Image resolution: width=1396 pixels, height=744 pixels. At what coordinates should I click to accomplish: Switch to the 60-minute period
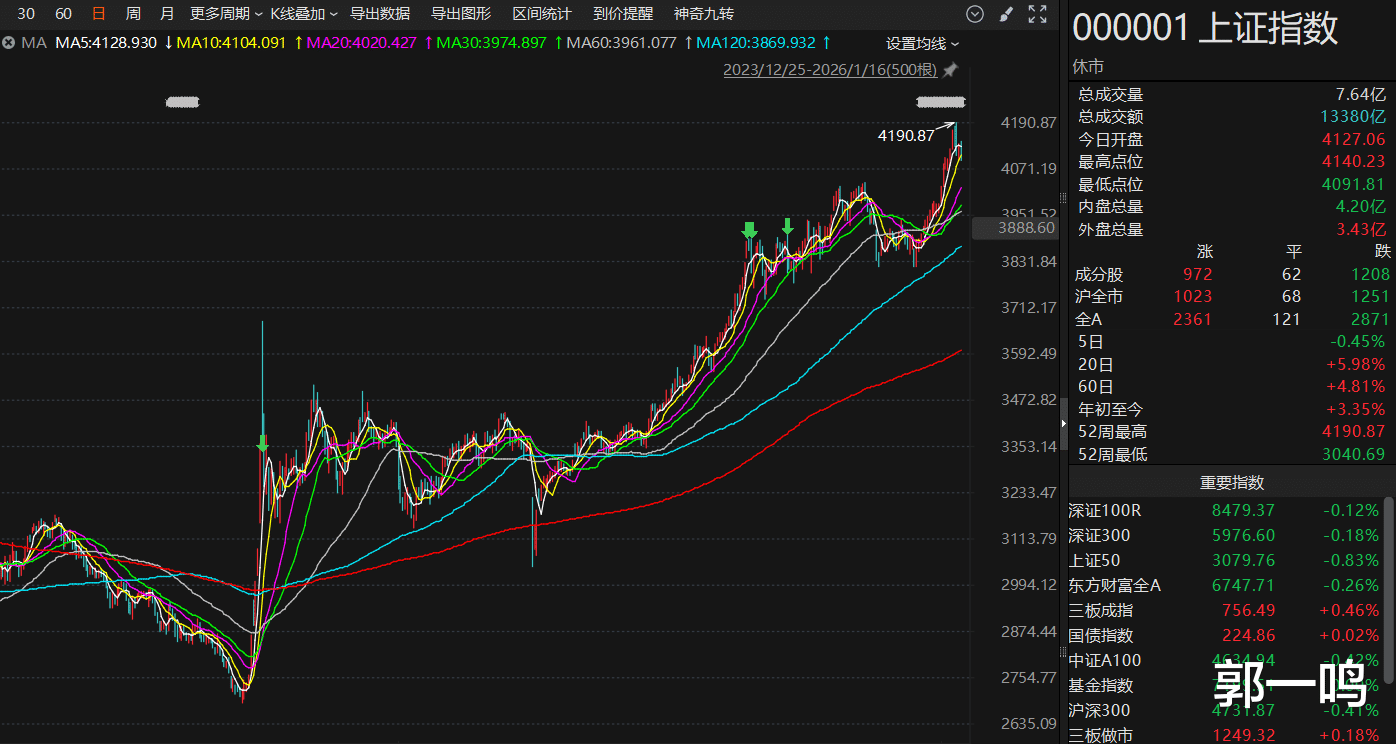coord(63,14)
